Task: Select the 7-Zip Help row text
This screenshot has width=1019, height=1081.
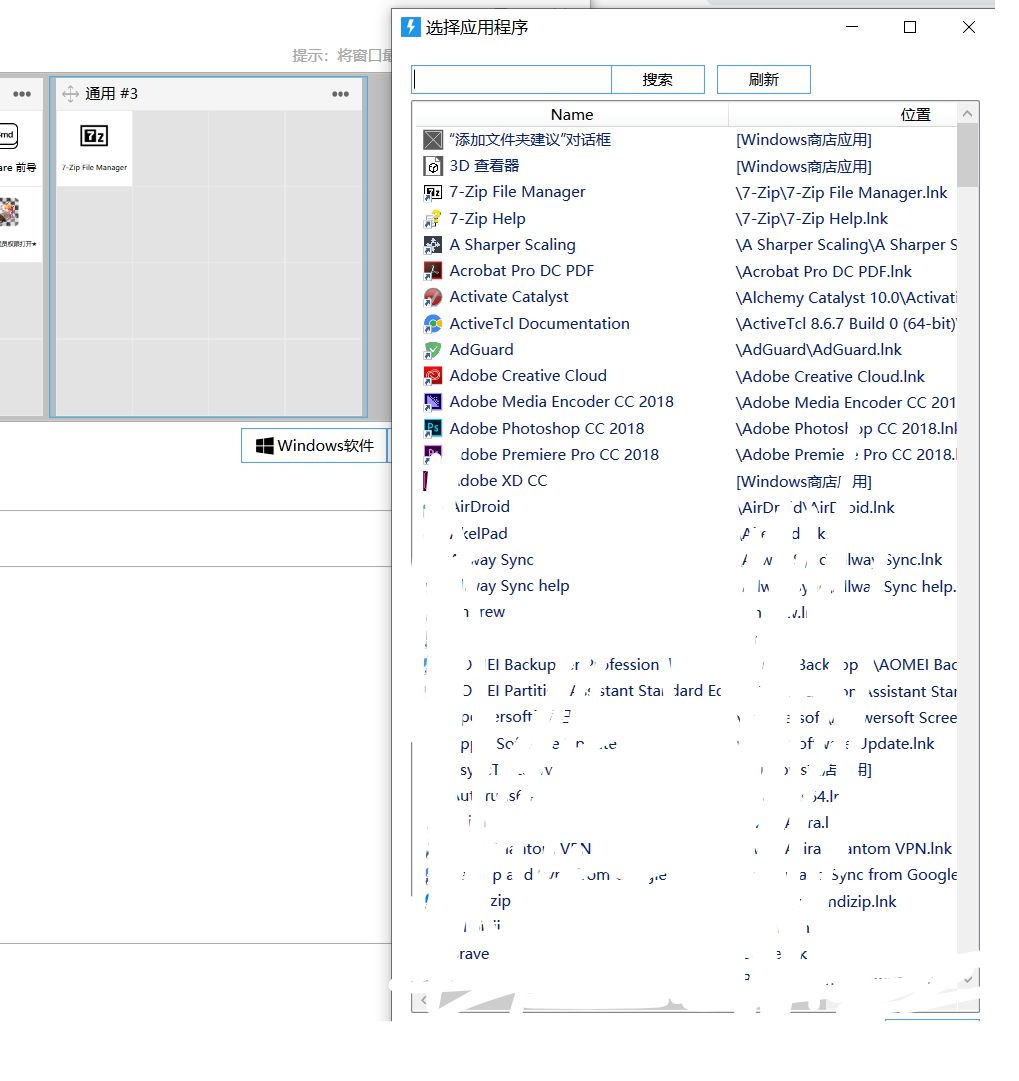Action: (487, 219)
